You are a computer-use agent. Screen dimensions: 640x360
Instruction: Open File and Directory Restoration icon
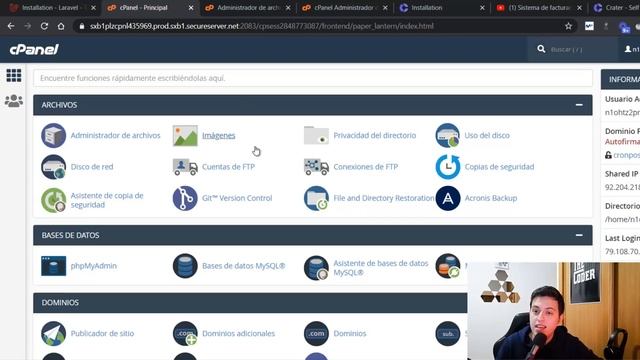click(316, 198)
